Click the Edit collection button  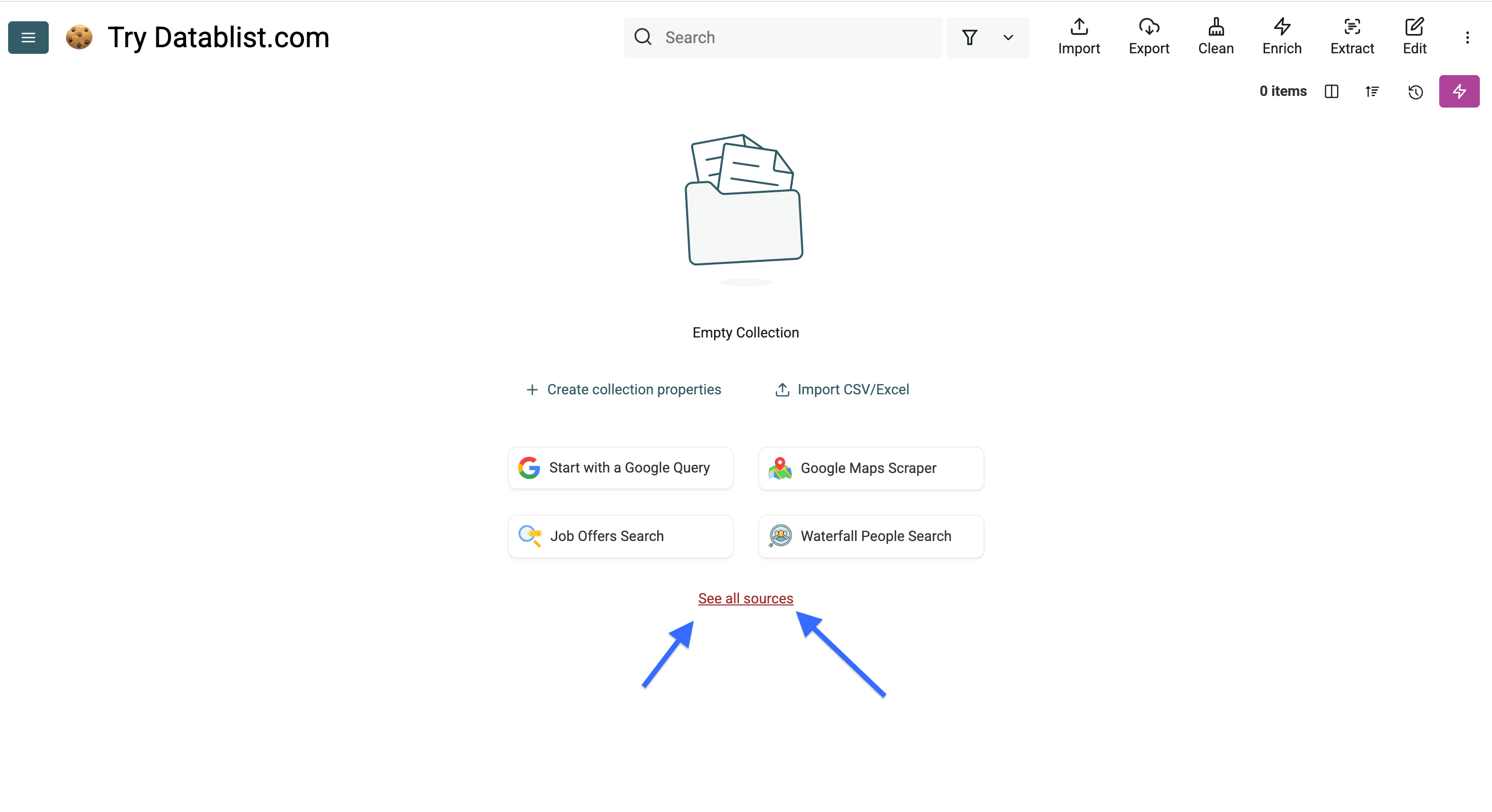[x=1414, y=37]
